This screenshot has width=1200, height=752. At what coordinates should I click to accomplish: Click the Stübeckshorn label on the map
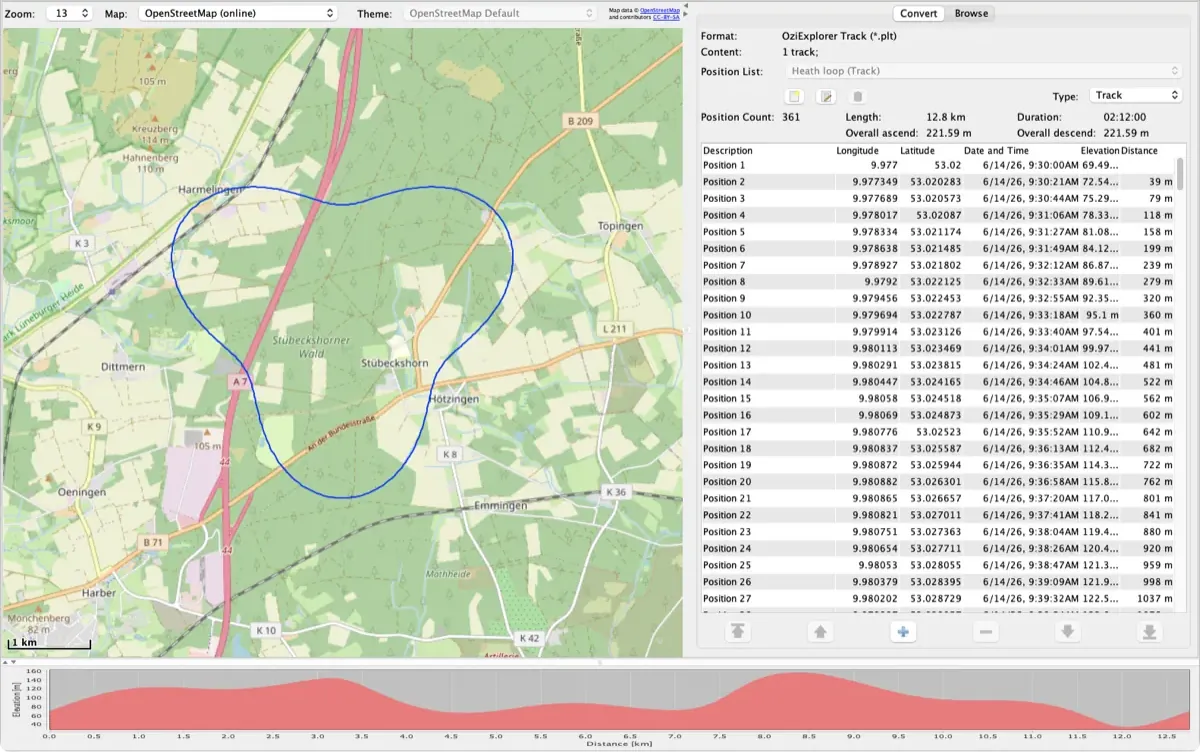tap(395, 365)
